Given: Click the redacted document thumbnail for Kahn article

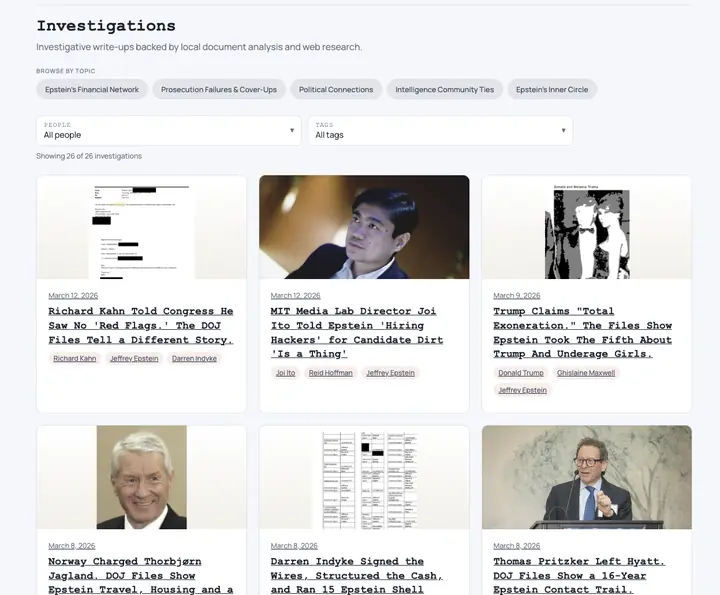Looking at the screenshot, I should click(x=141, y=227).
